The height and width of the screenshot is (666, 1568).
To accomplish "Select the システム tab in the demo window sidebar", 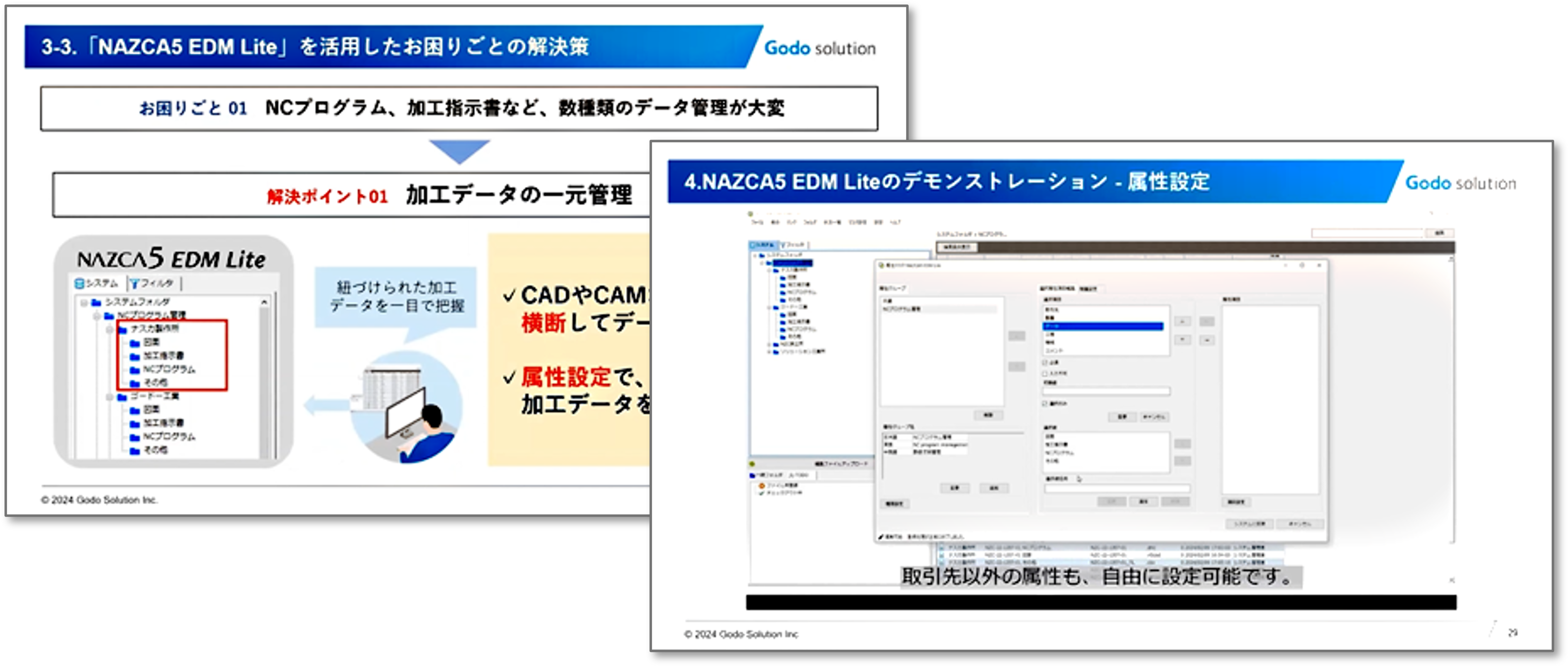I will (763, 245).
